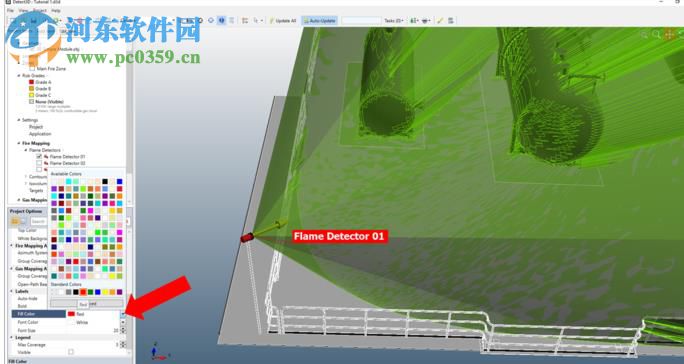Open the Help menu
Screen dimensions: 684x364
click(x=56, y=10)
